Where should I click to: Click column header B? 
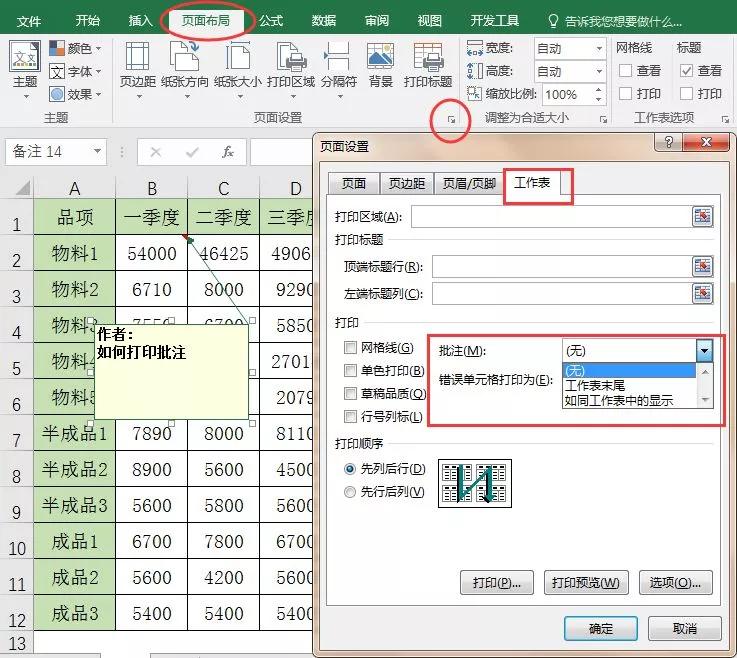(x=151, y=188)
